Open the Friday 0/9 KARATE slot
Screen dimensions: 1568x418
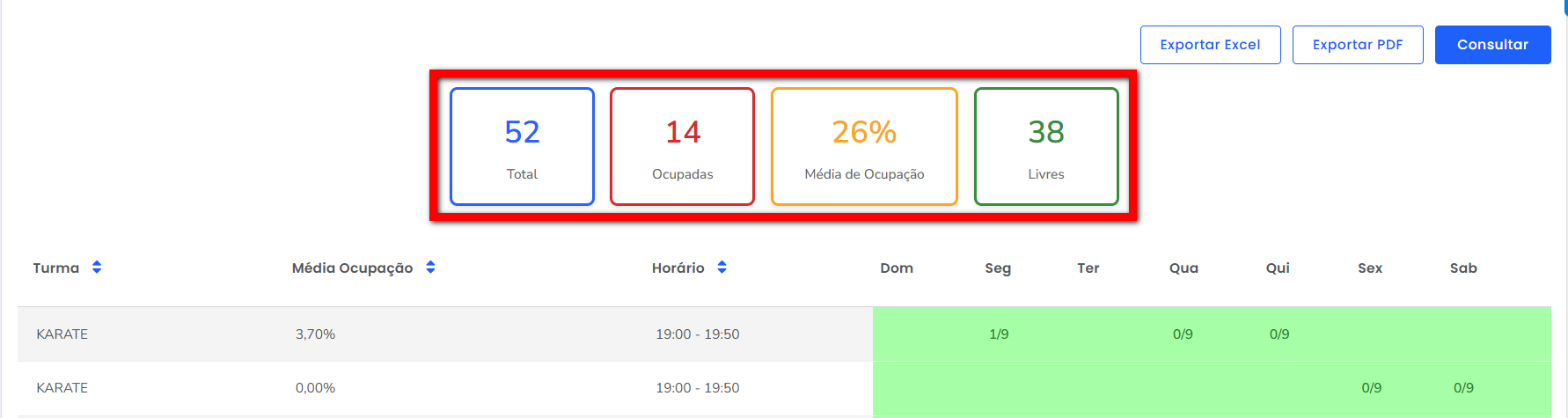click(1371, 388)
